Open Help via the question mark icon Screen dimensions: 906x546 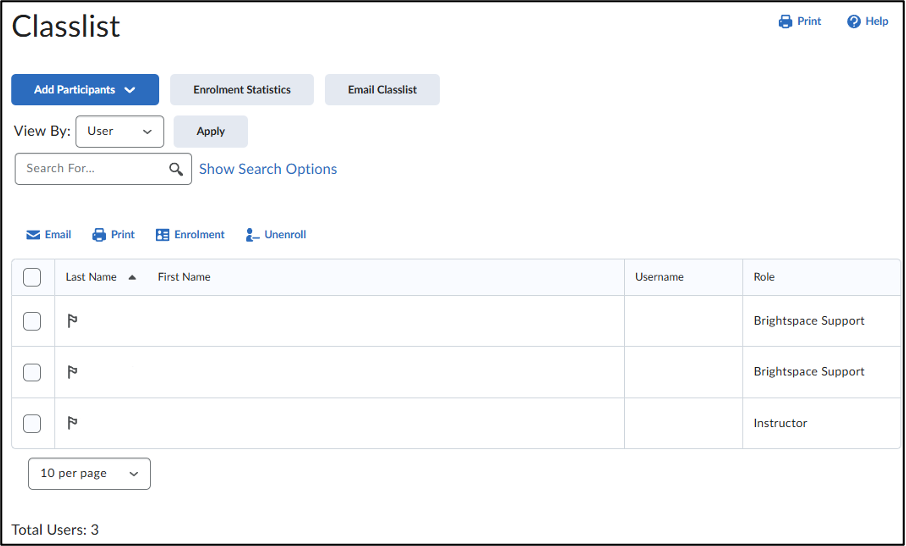854,22
